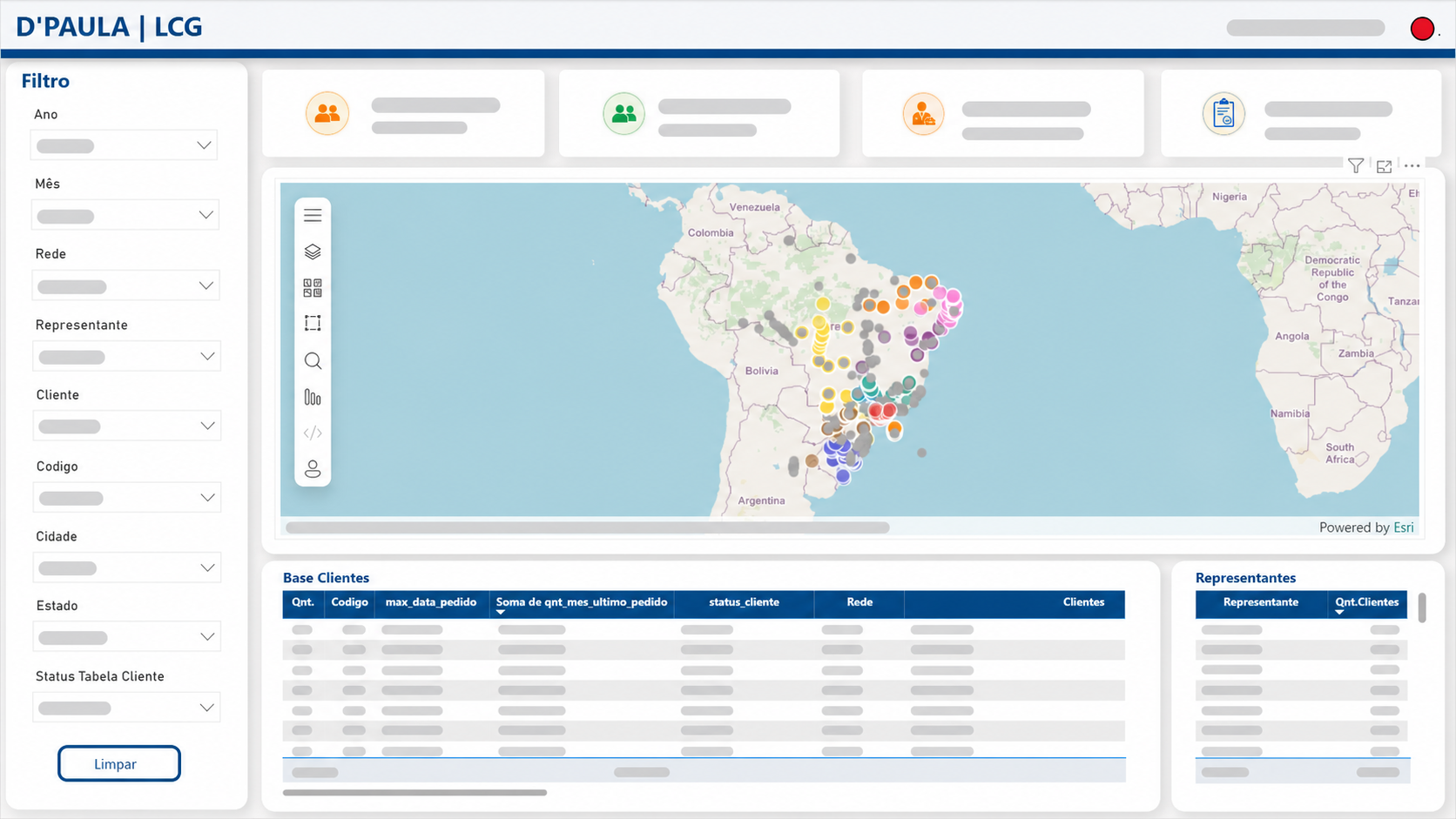Sort Representantes table by Representante header
This screenshot has width=1456, height=819.
coord(1261,602)
